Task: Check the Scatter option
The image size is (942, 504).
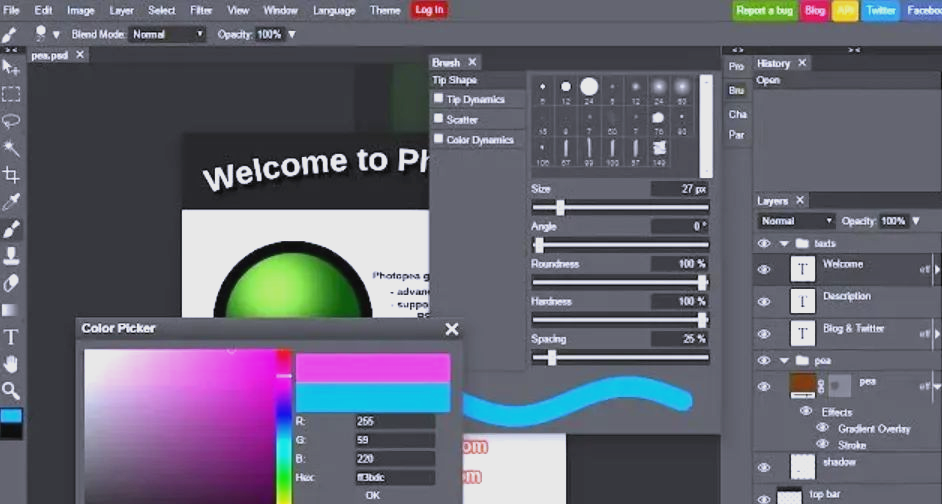Action: click(x=438, y=119)
